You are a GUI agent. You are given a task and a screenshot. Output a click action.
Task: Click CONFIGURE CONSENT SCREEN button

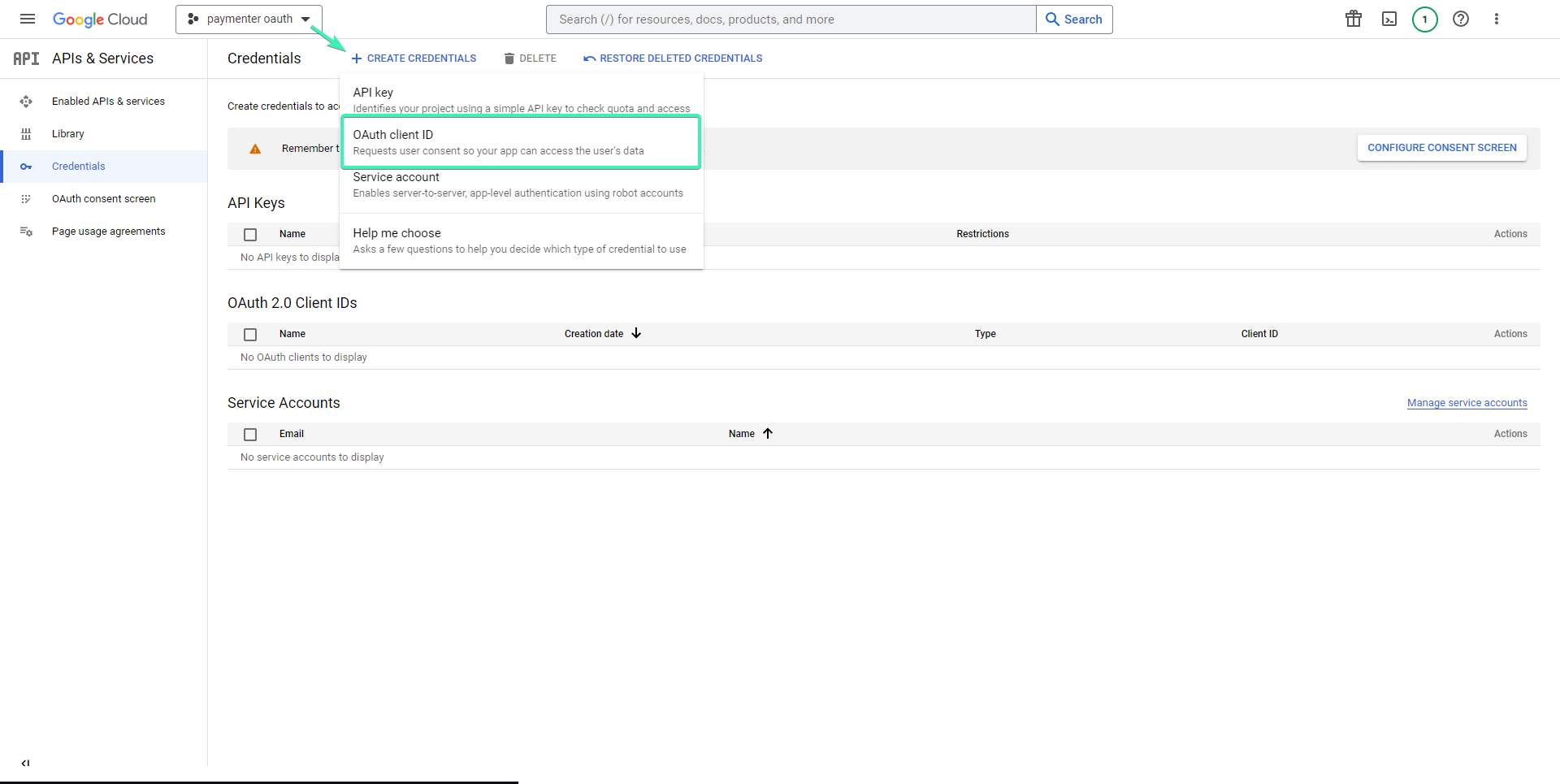(x=1442, y=147)
